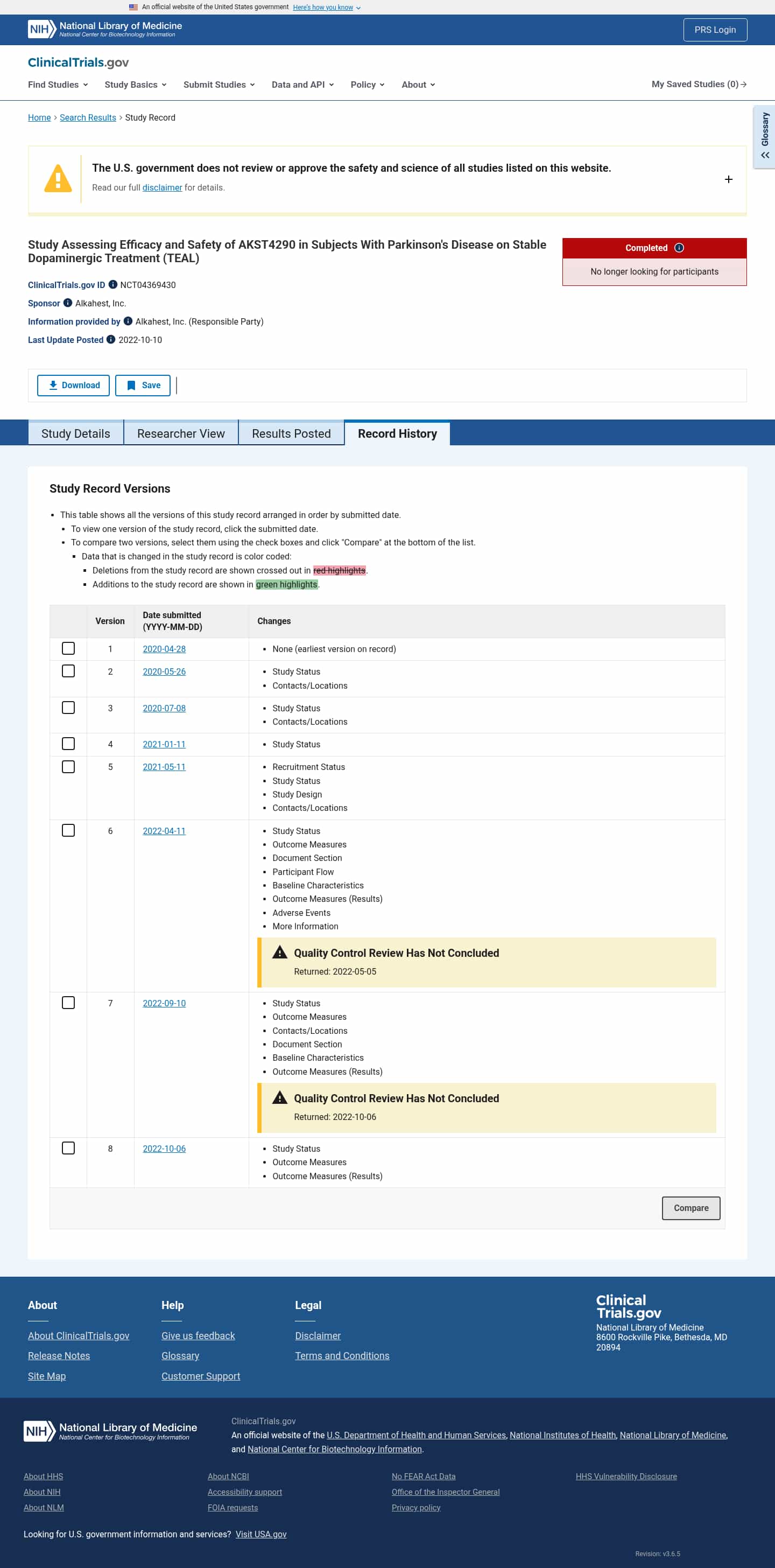
Task: View the 2022-09-10 version
Action: point(164,1003)
